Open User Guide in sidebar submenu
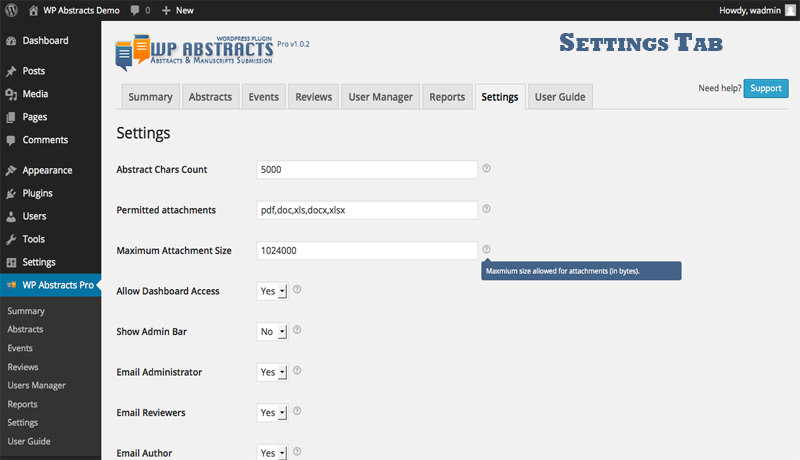 tap(29, 441)
